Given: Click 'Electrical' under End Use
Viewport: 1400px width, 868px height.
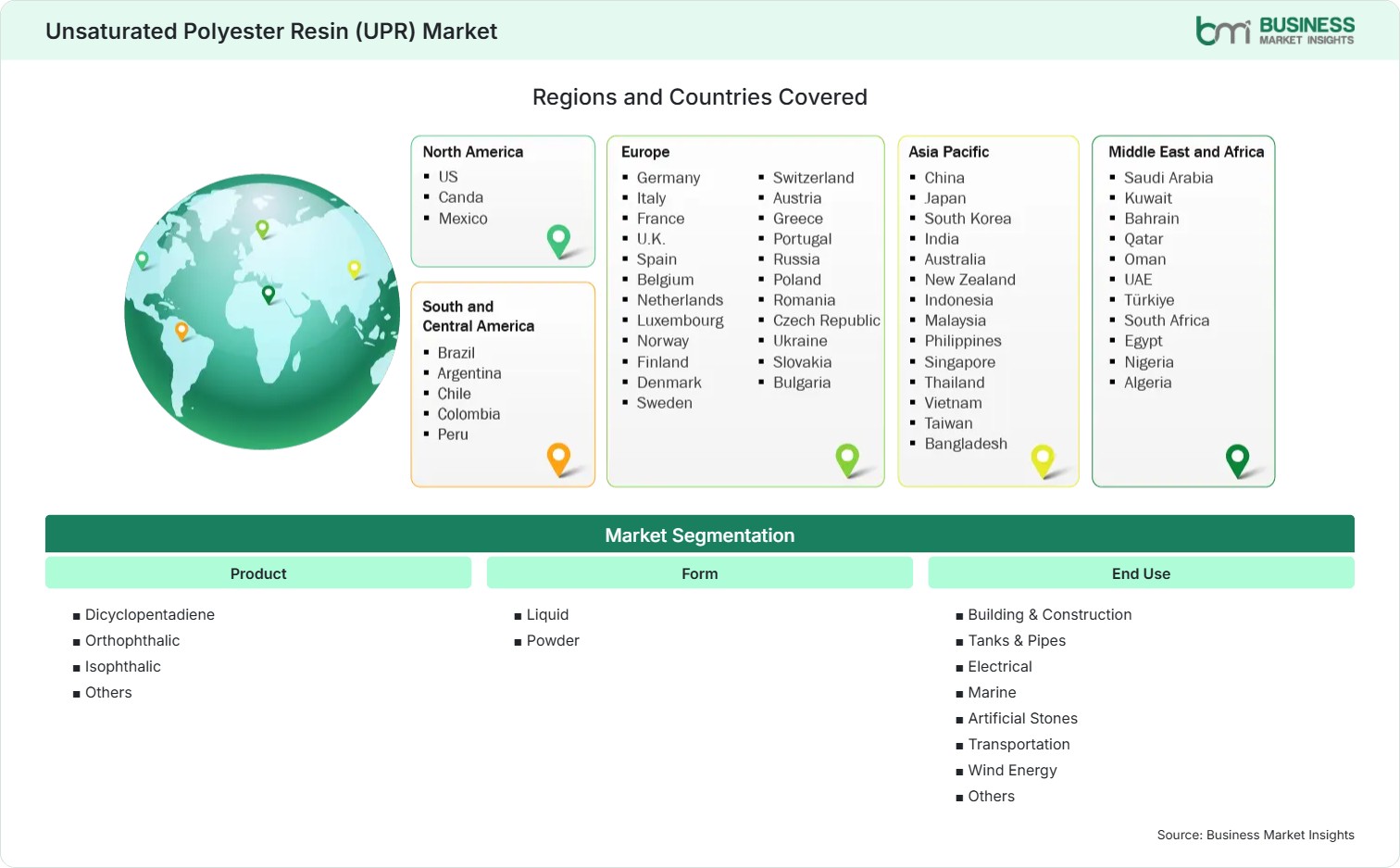Looking at the screenshot, I should (1000, 666).
